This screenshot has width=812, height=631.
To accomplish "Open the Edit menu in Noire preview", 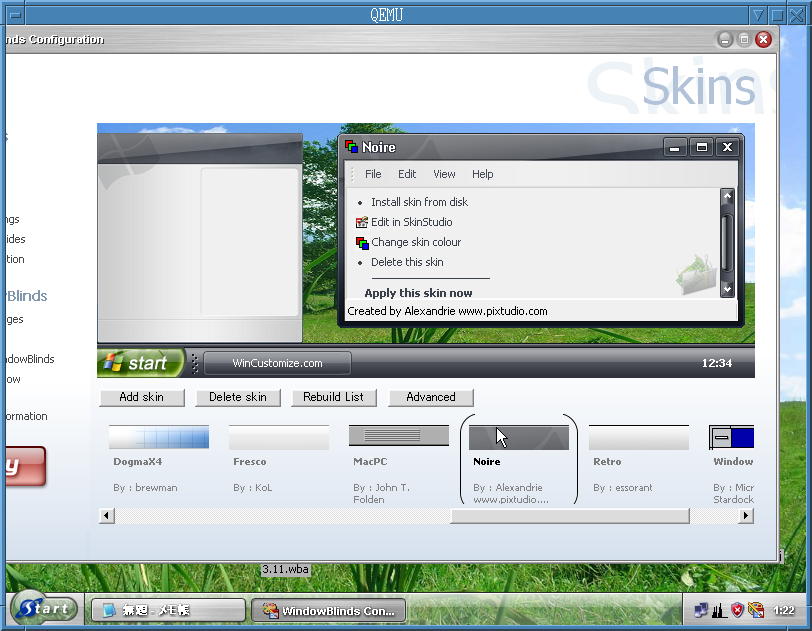I will point(407,174).
